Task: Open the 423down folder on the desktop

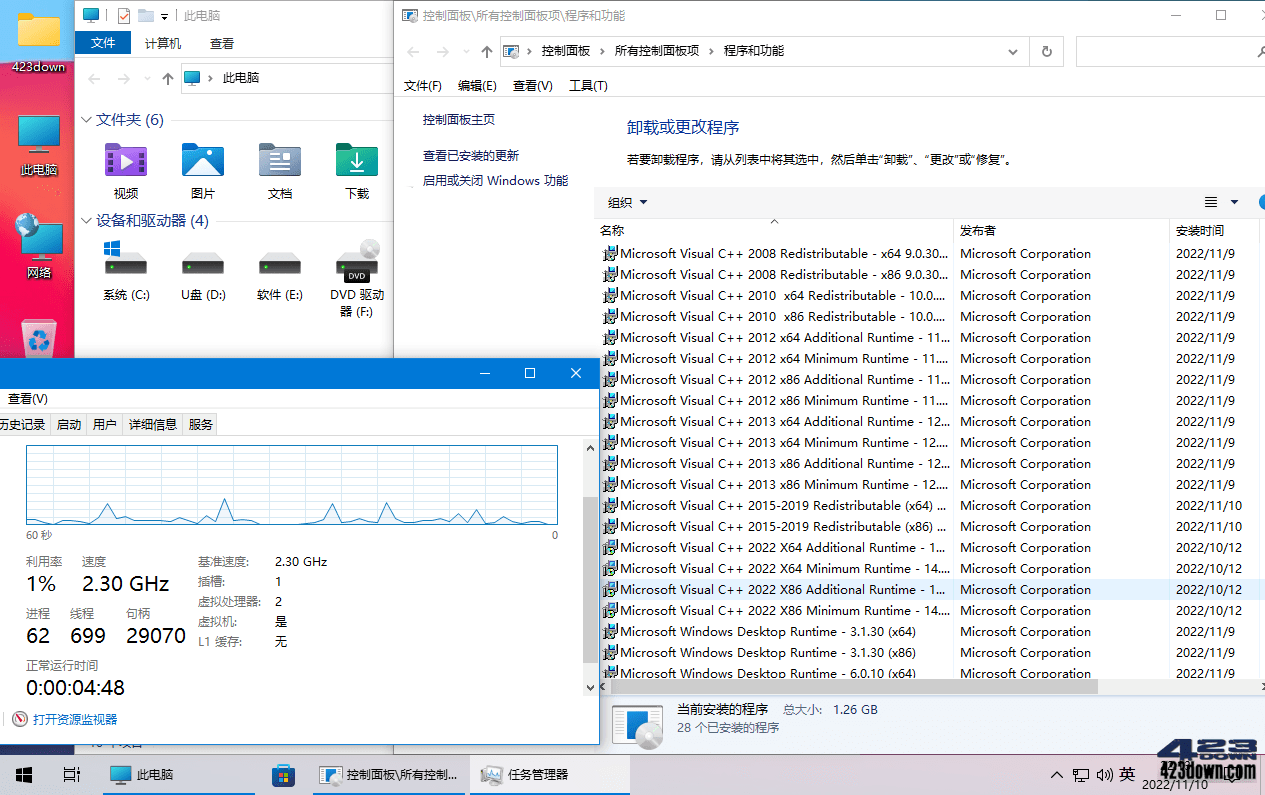Action: point(40,35)
